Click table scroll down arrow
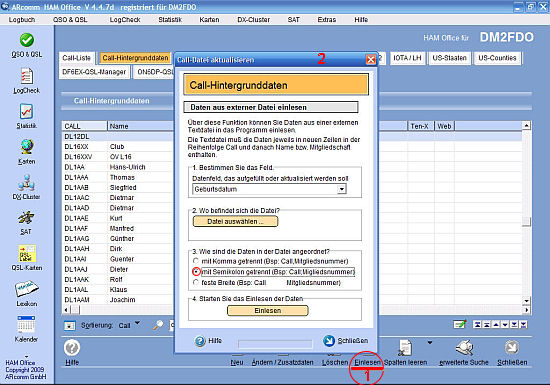Screen dimensions: 550x385 (526, 300)
